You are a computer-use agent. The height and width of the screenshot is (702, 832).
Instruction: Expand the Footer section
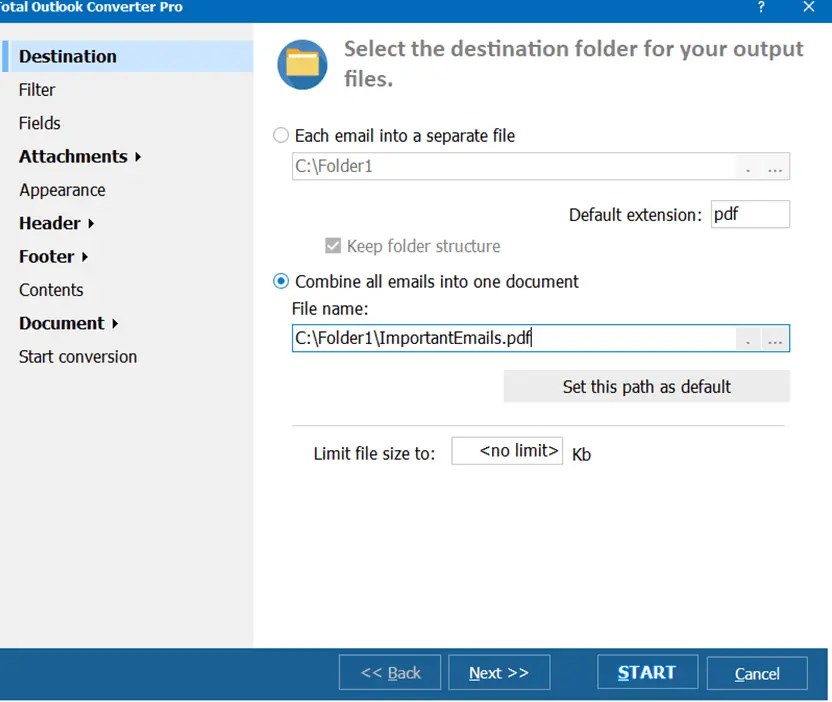click(45, 257)
